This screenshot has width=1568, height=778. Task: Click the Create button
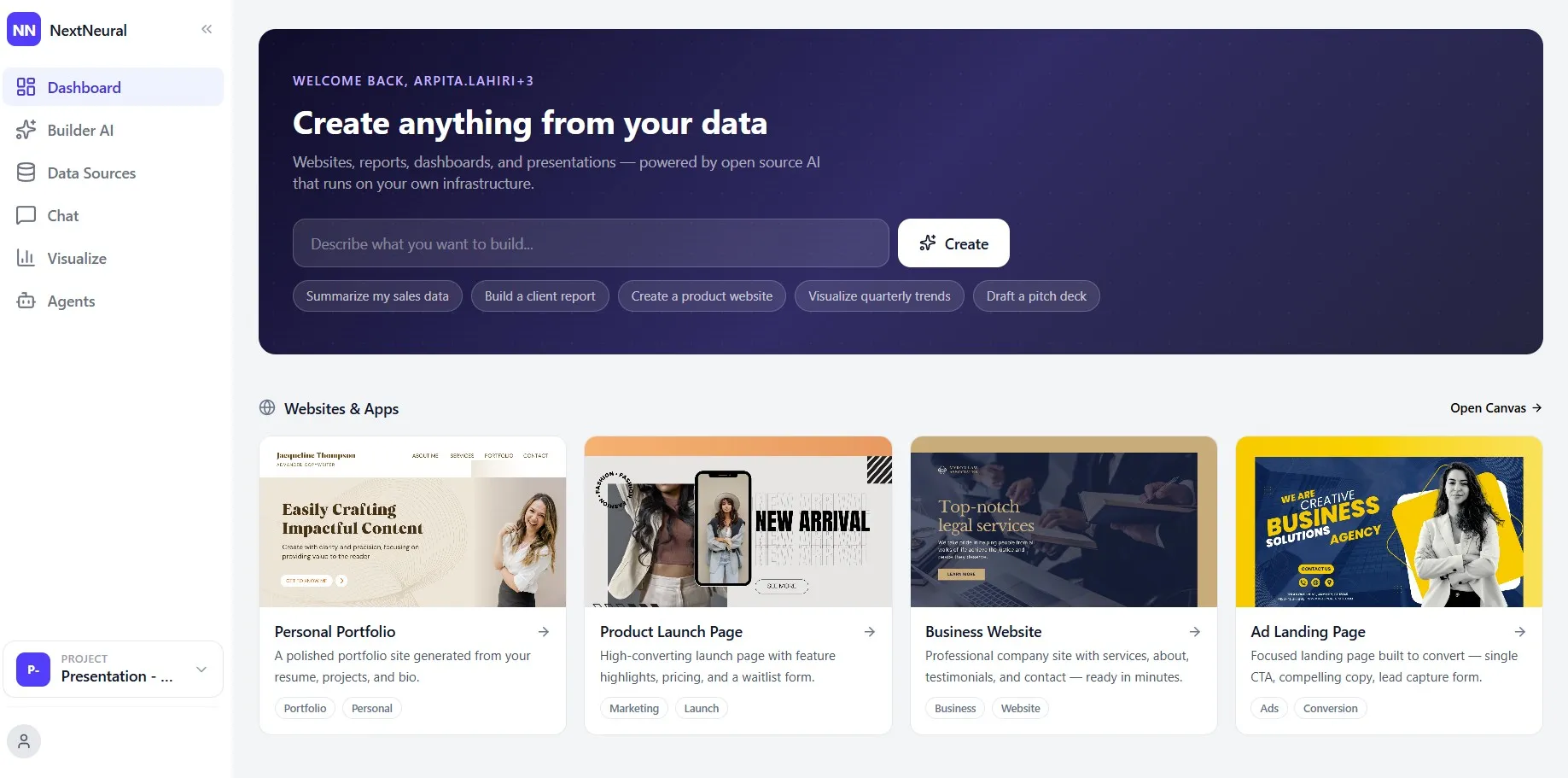pyautogui.click(x=953, y=243)
